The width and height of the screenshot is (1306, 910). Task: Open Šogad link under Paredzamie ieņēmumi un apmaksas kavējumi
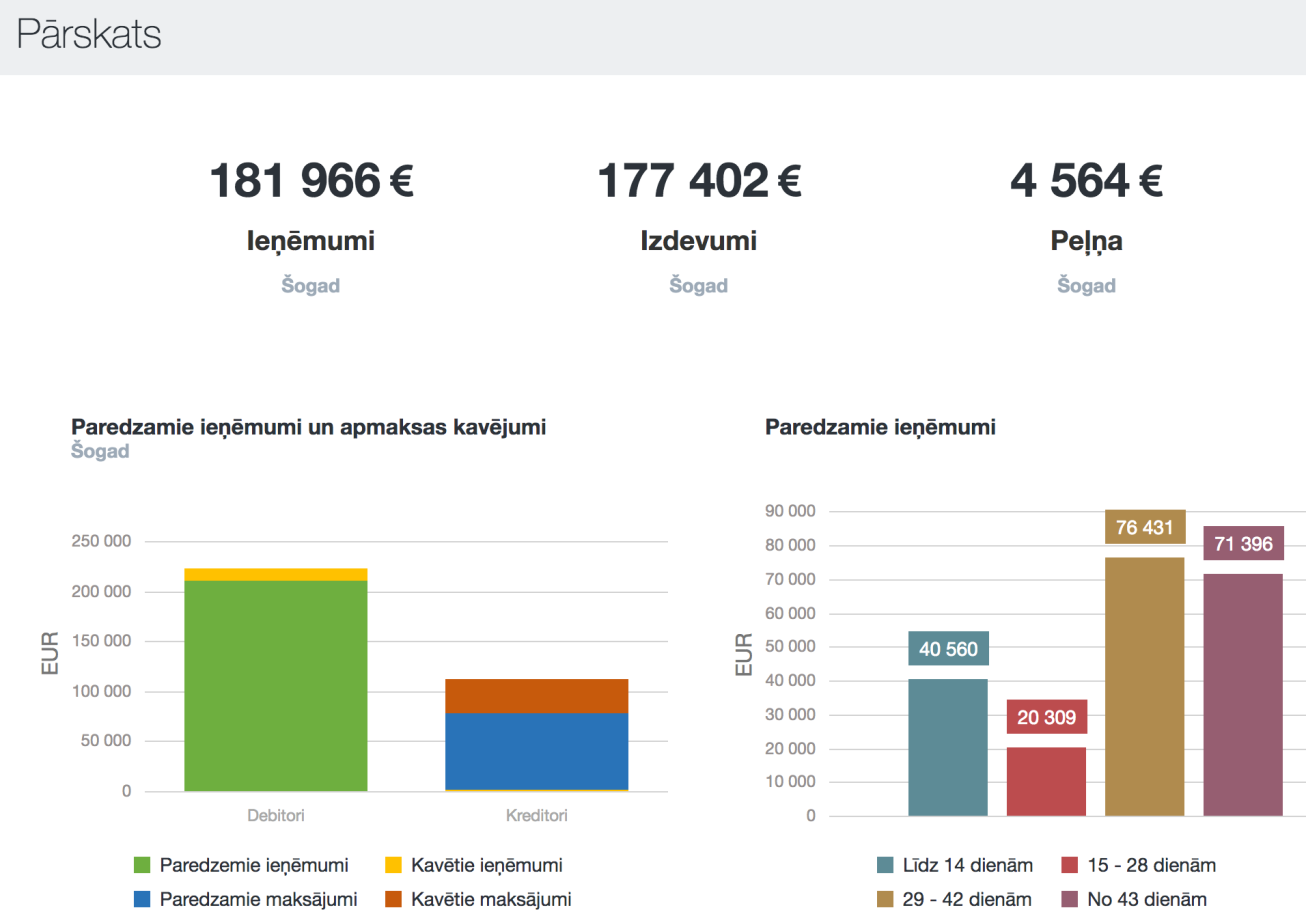[x=100, y=452]
